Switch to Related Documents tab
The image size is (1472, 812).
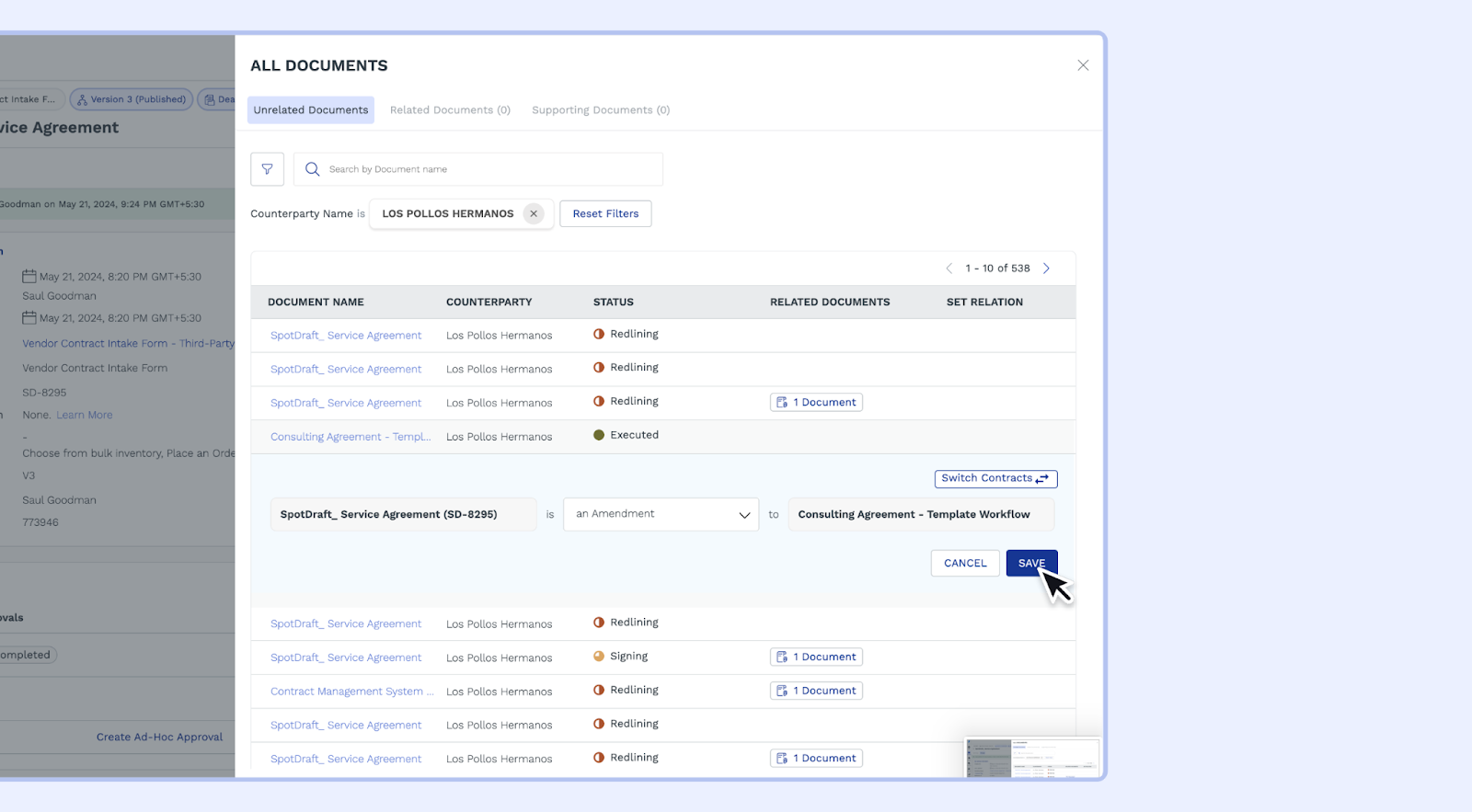tap(450, 110)
